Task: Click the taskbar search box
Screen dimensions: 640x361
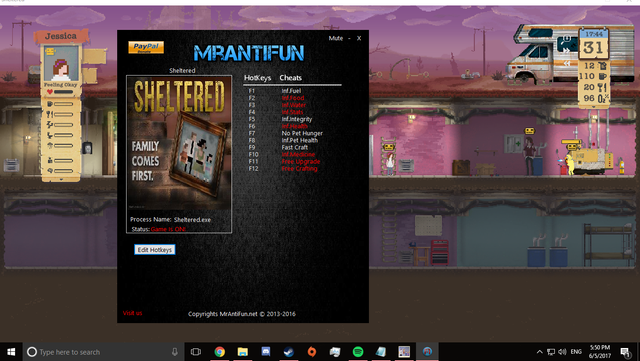Action: tap(104, 352)
